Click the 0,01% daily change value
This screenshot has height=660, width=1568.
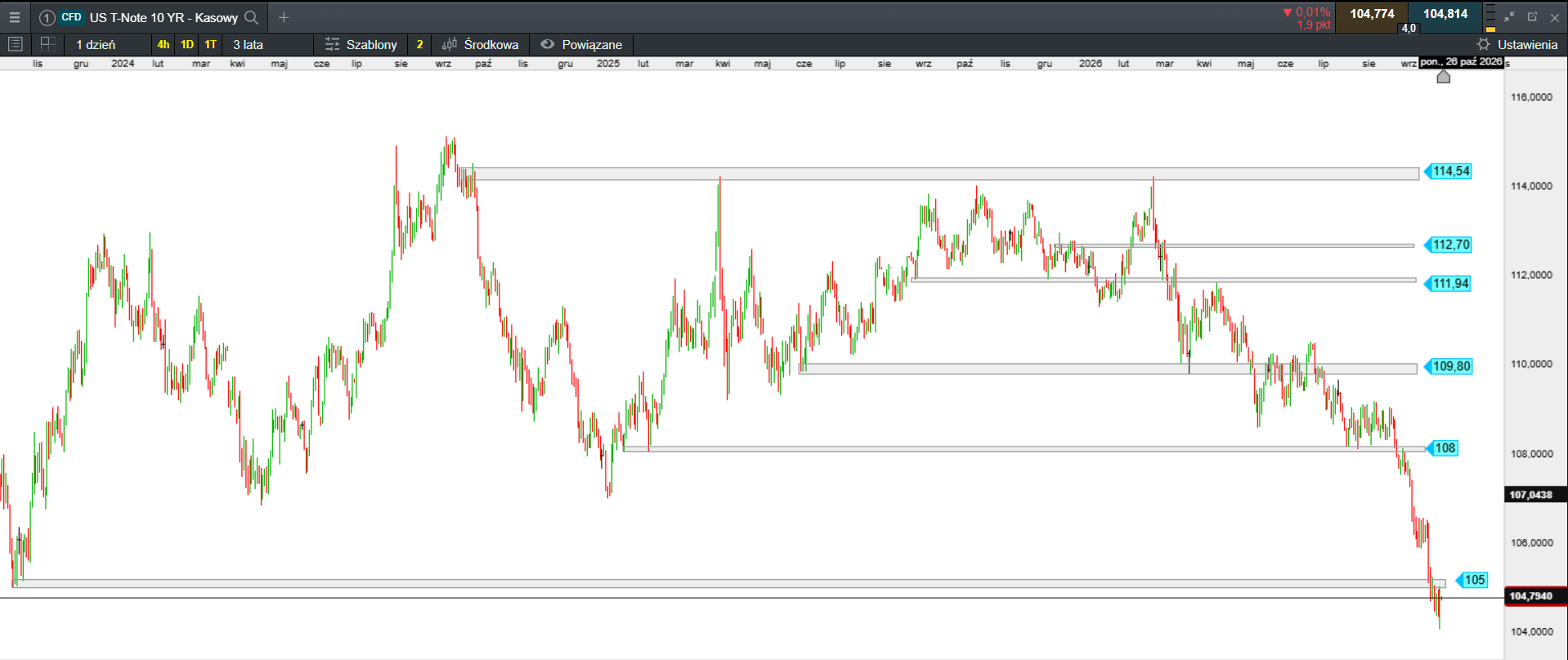(x=1313, y=12)
